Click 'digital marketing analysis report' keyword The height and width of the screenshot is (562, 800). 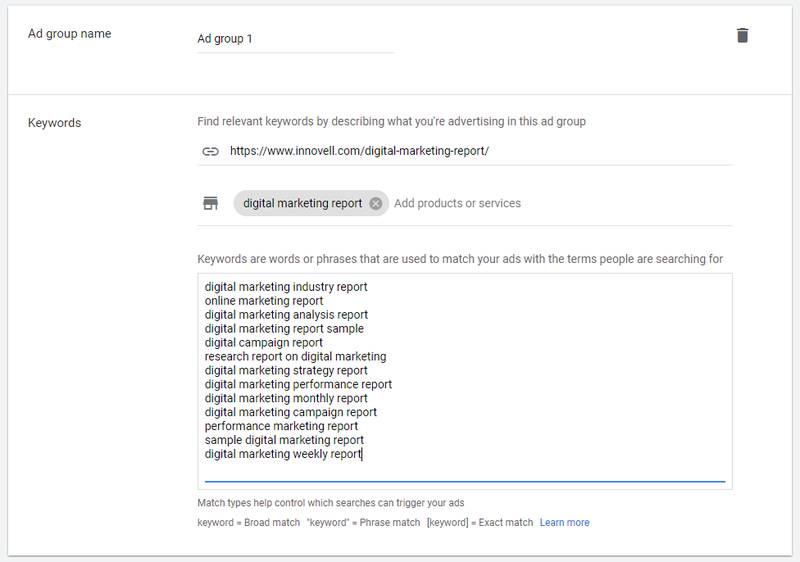[x=286, y=315]
